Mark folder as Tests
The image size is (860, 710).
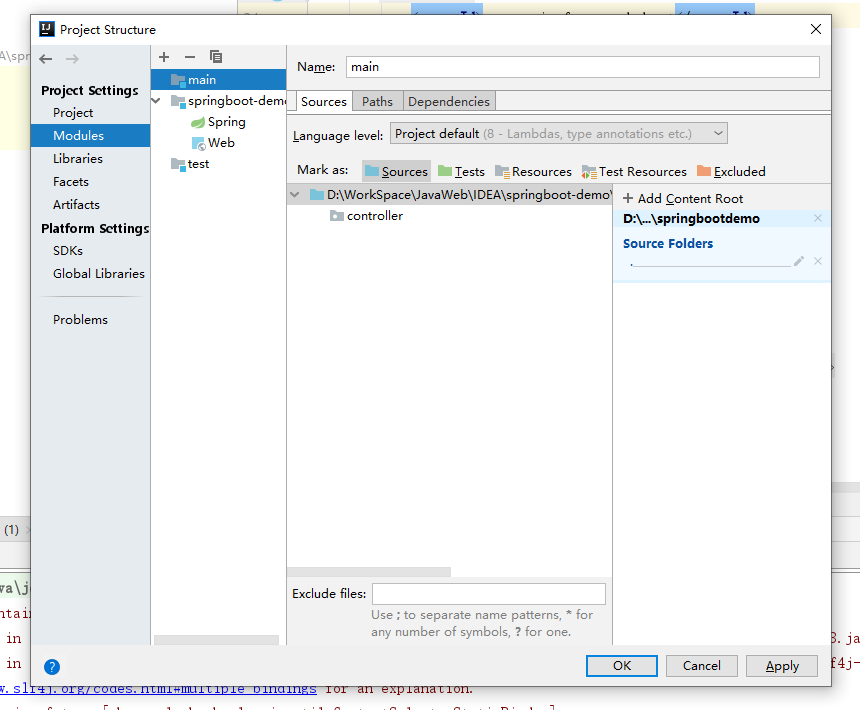point(462,172)
